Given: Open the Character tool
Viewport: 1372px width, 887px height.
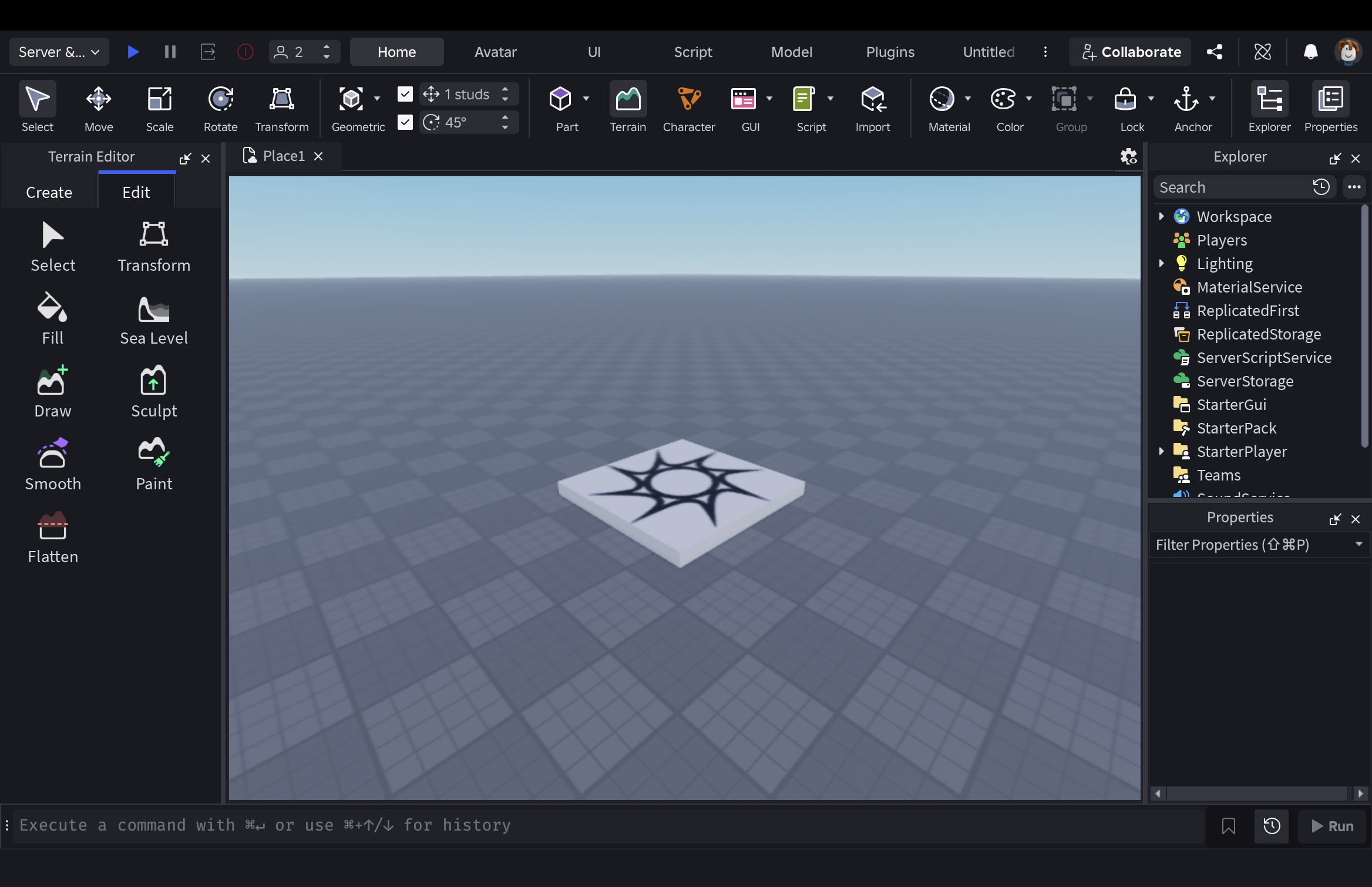Looking at the screenshot, I should [689, 108].
